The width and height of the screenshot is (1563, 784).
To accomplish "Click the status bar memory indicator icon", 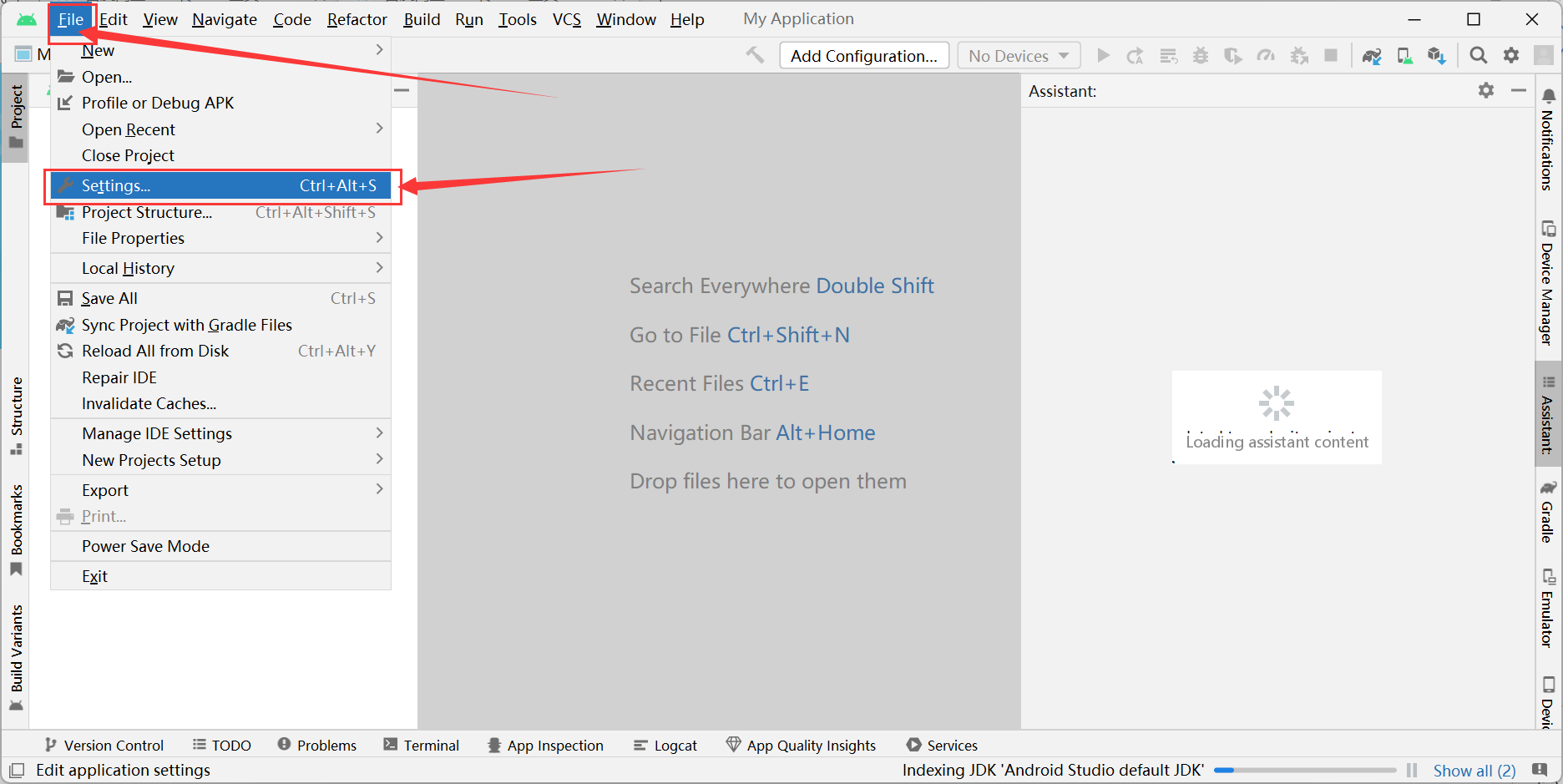I will [x=1540, y=769].
